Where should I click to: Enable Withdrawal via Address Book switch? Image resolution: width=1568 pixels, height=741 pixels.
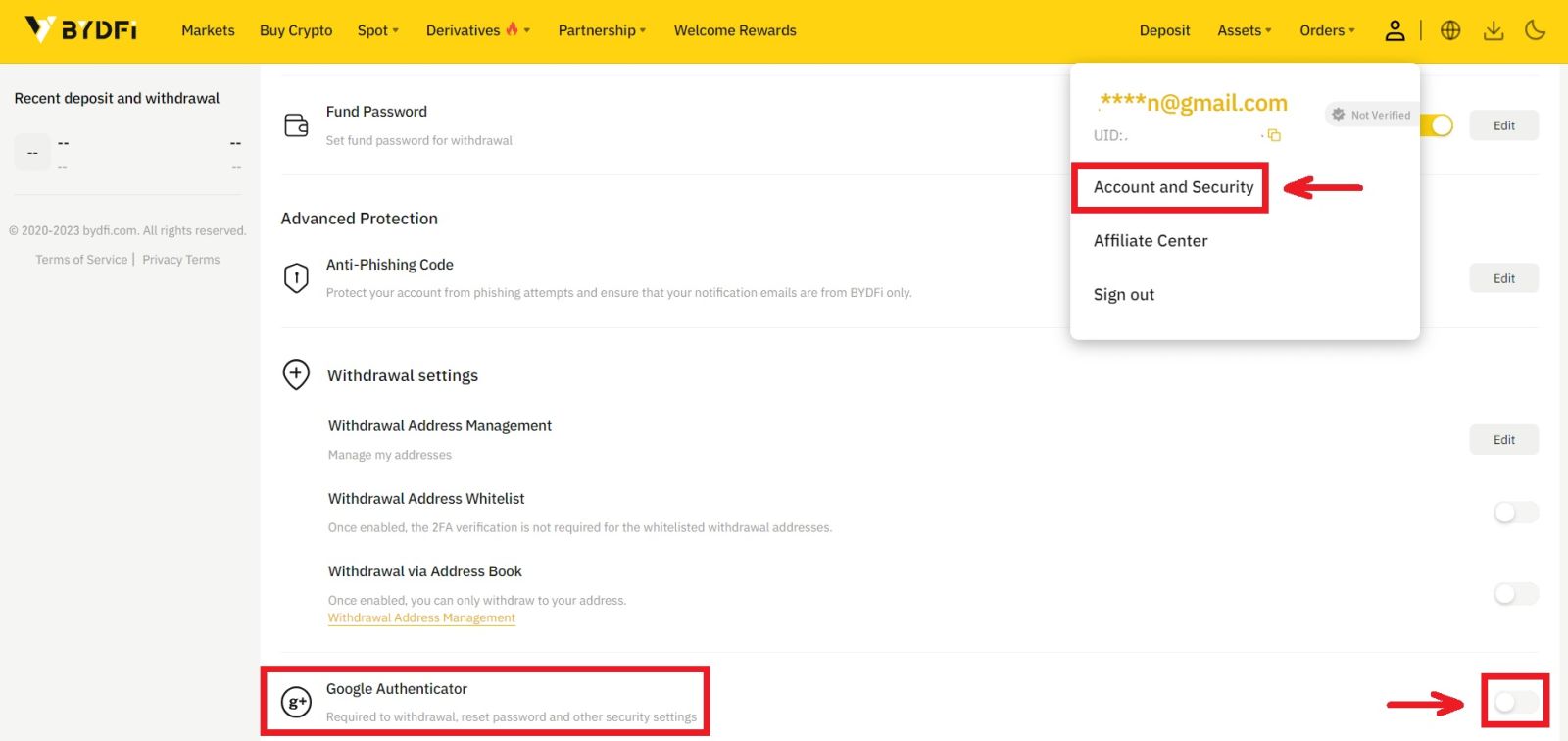[1515, 594]
